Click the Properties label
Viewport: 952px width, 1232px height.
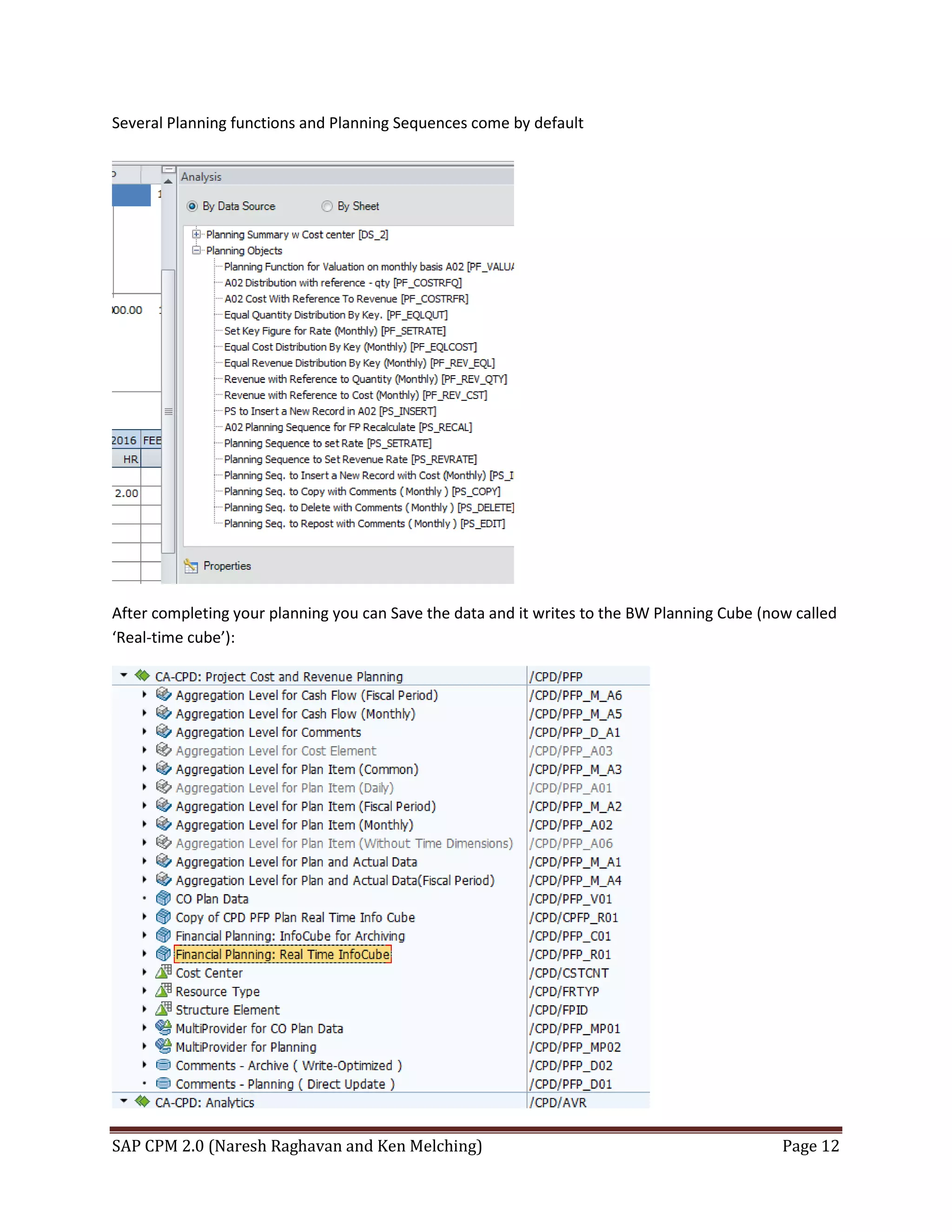coord(227,566)
